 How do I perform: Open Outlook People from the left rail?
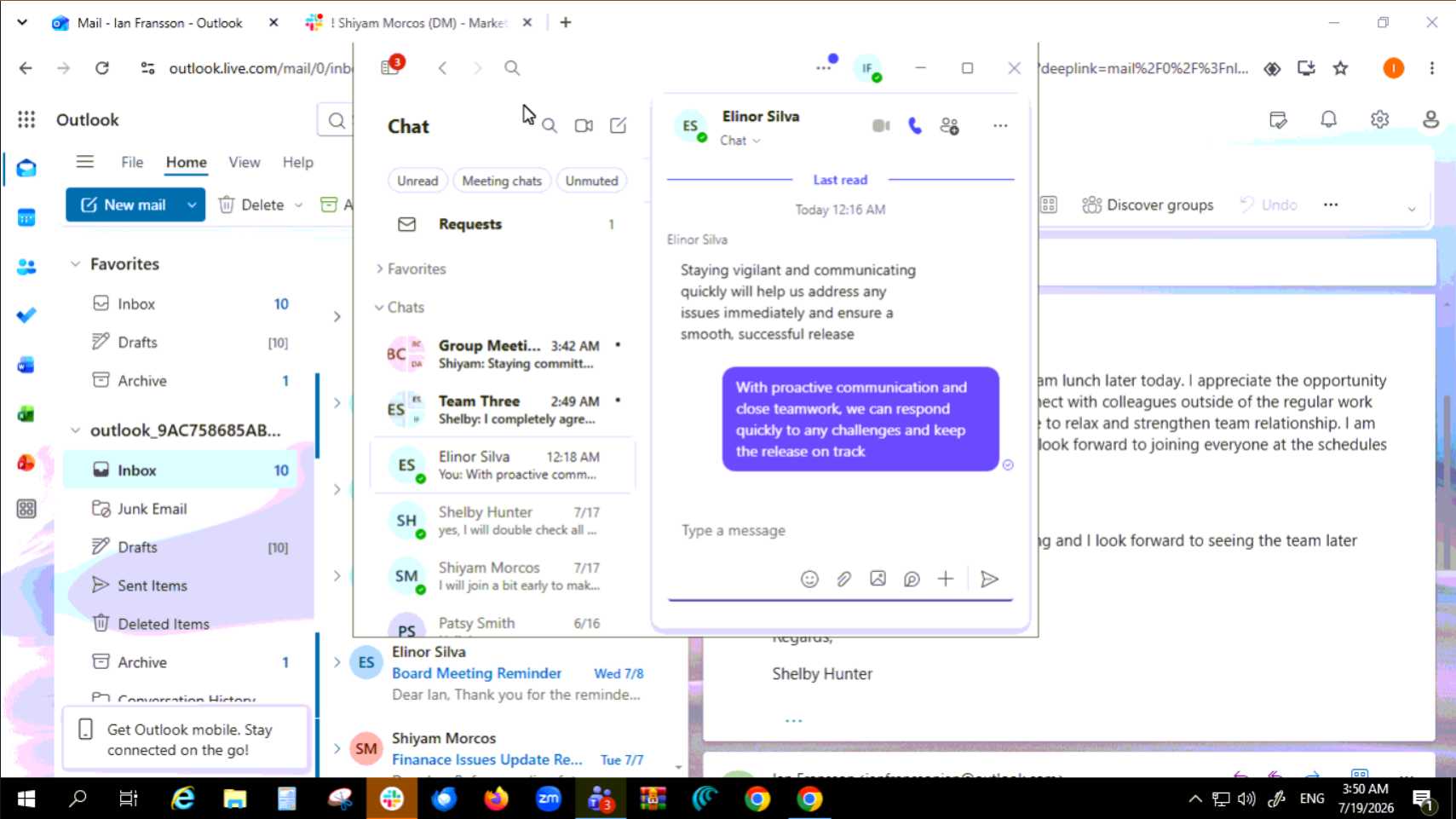(26, 267)
